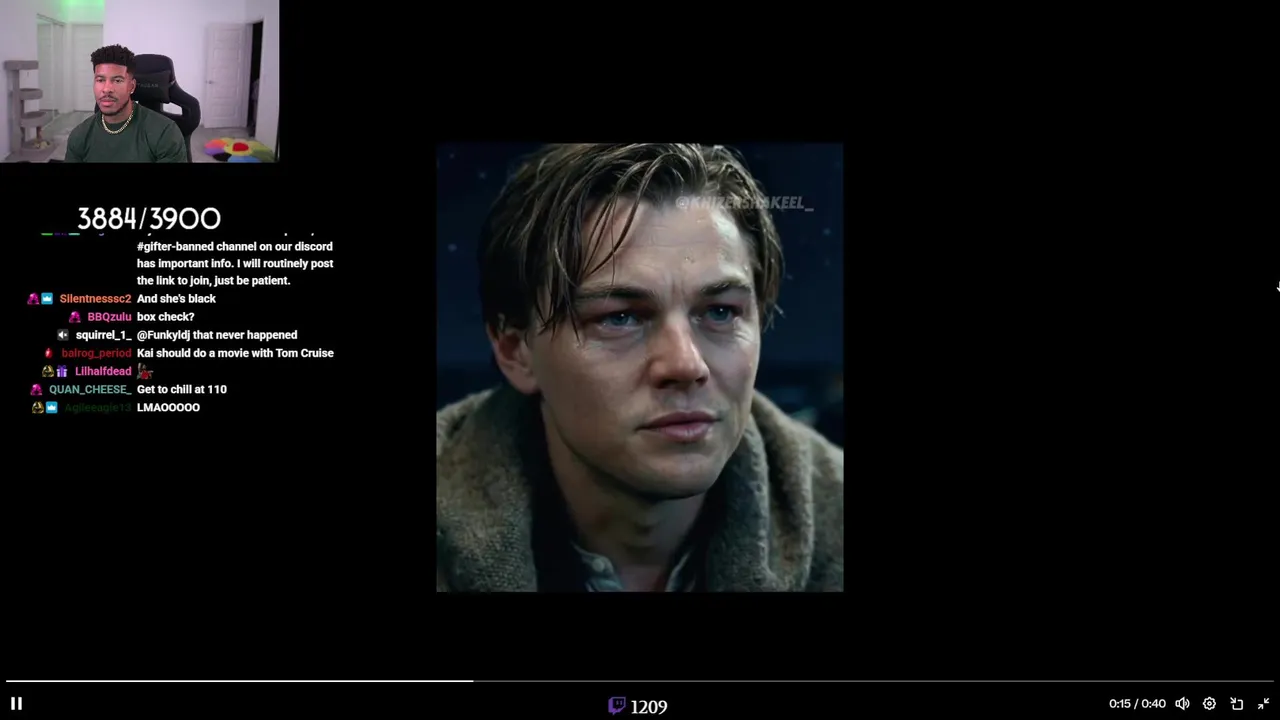1280x720 pixels.
Task: Click the main video portrait image
Action: [x=640, y=367]
